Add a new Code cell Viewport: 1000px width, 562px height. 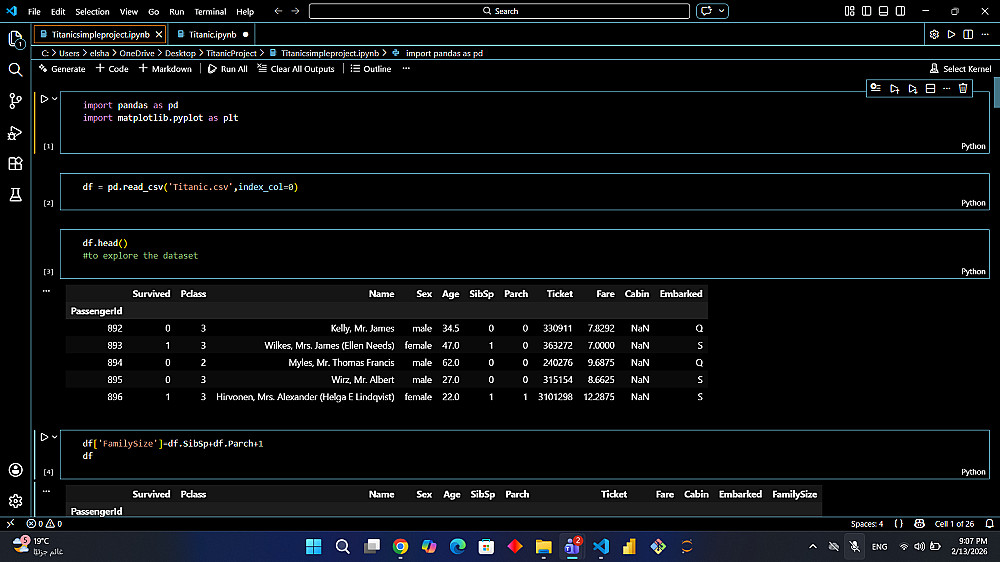tap(112, 68)
